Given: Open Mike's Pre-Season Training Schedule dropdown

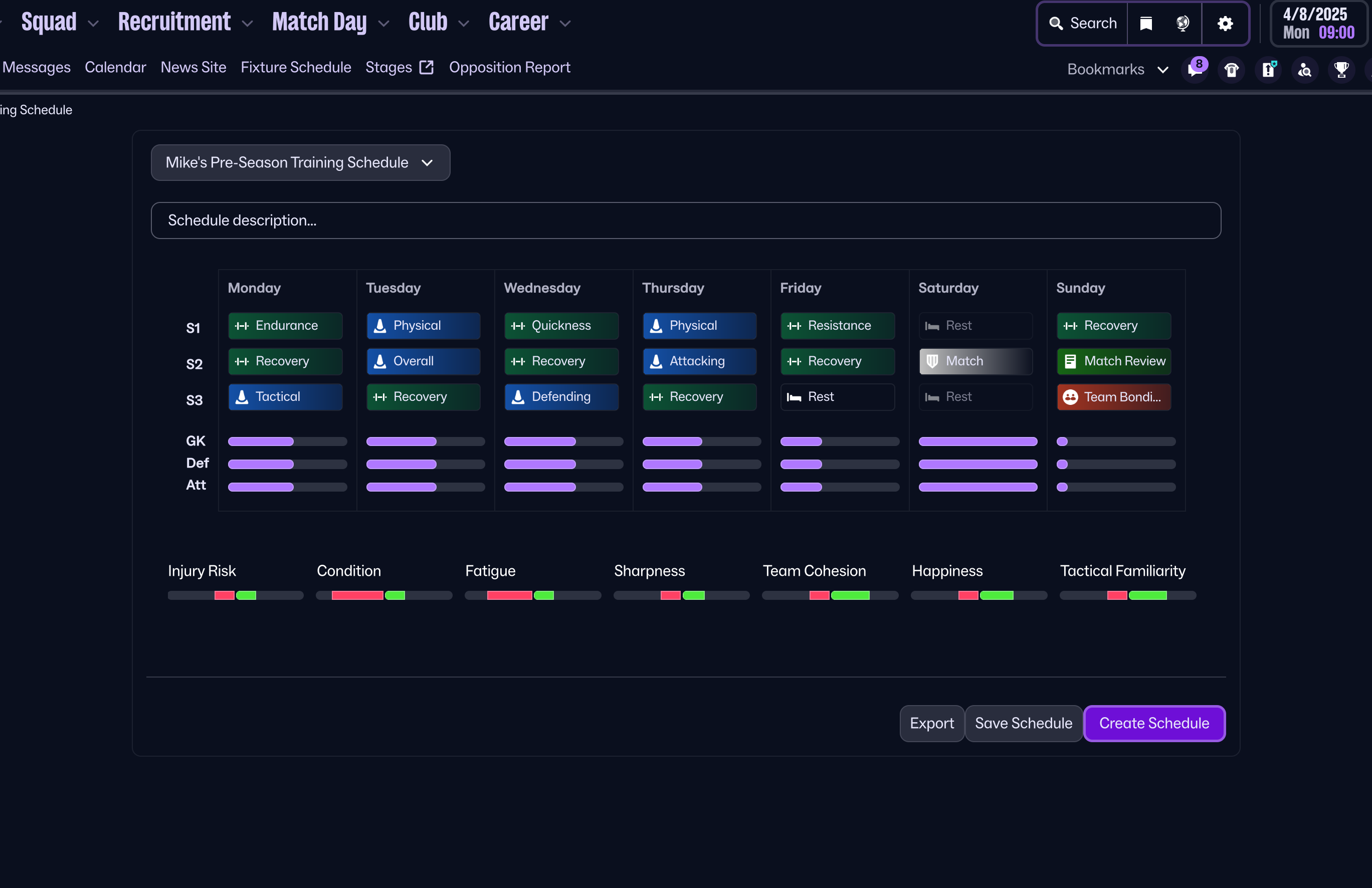Looking at the screenshot, I should point(300,162).
